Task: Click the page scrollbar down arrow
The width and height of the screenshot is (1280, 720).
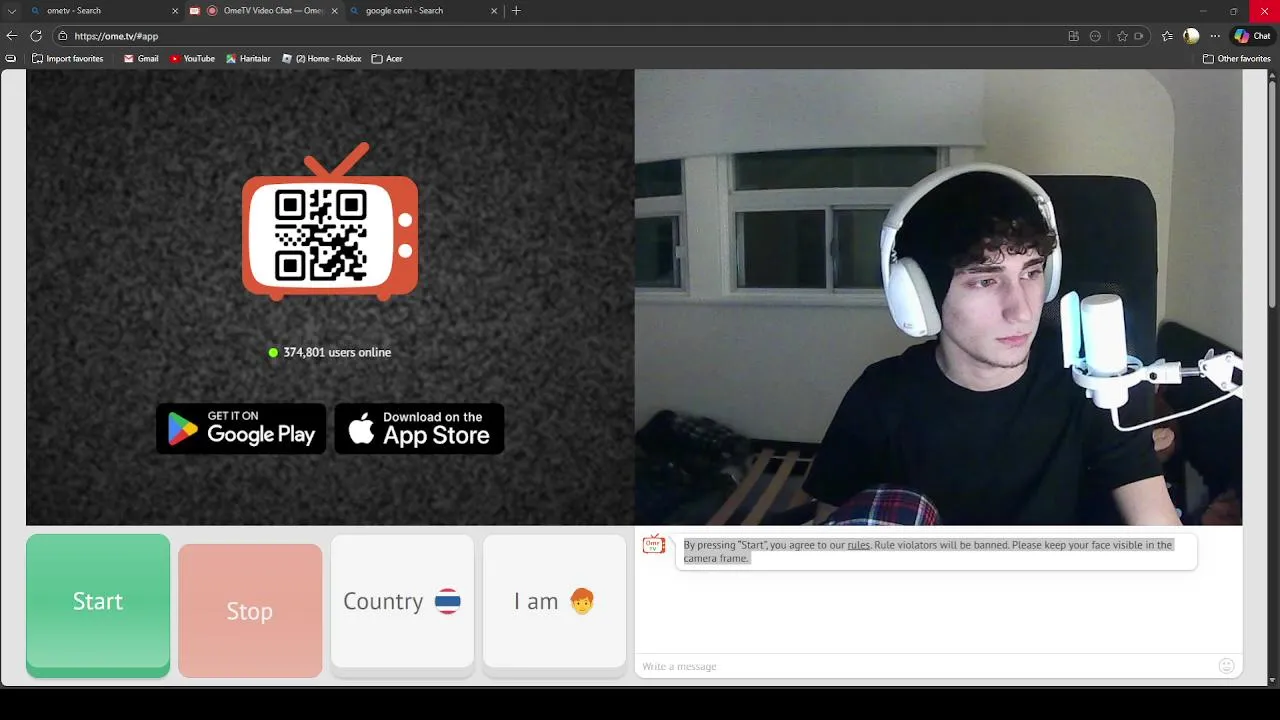Action: coord(1273,680)
